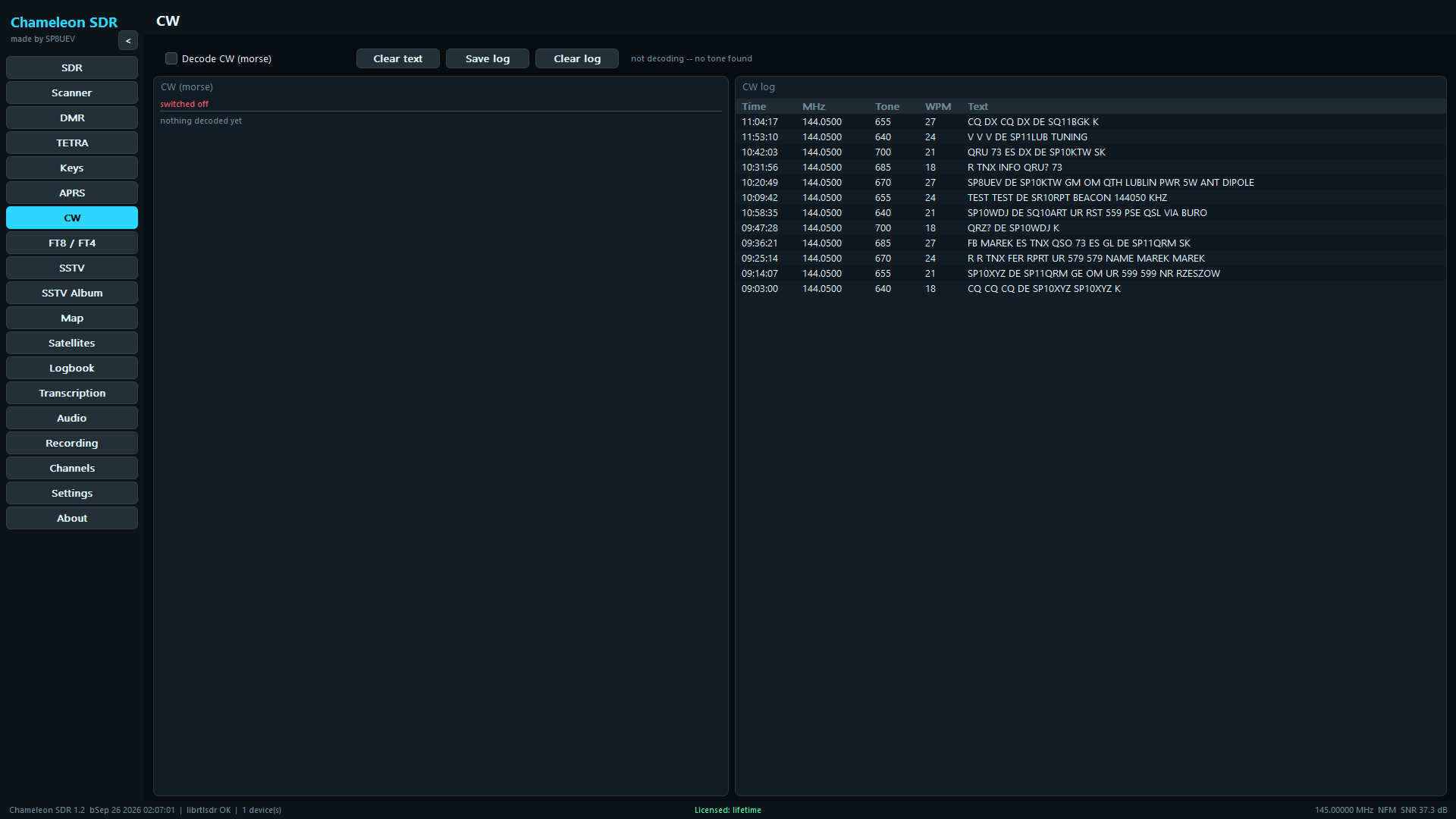Open the SSTV Album
Viewport: 1456px width, 819px height.
72,293
